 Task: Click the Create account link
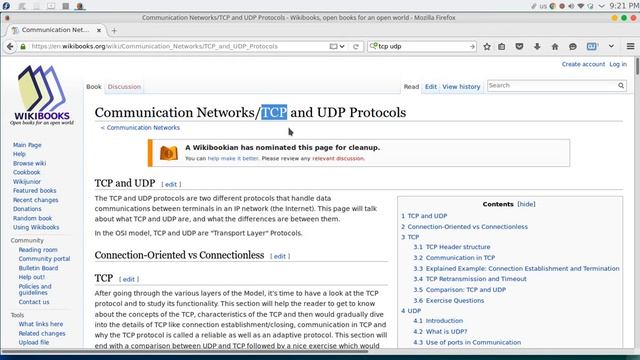583,64
